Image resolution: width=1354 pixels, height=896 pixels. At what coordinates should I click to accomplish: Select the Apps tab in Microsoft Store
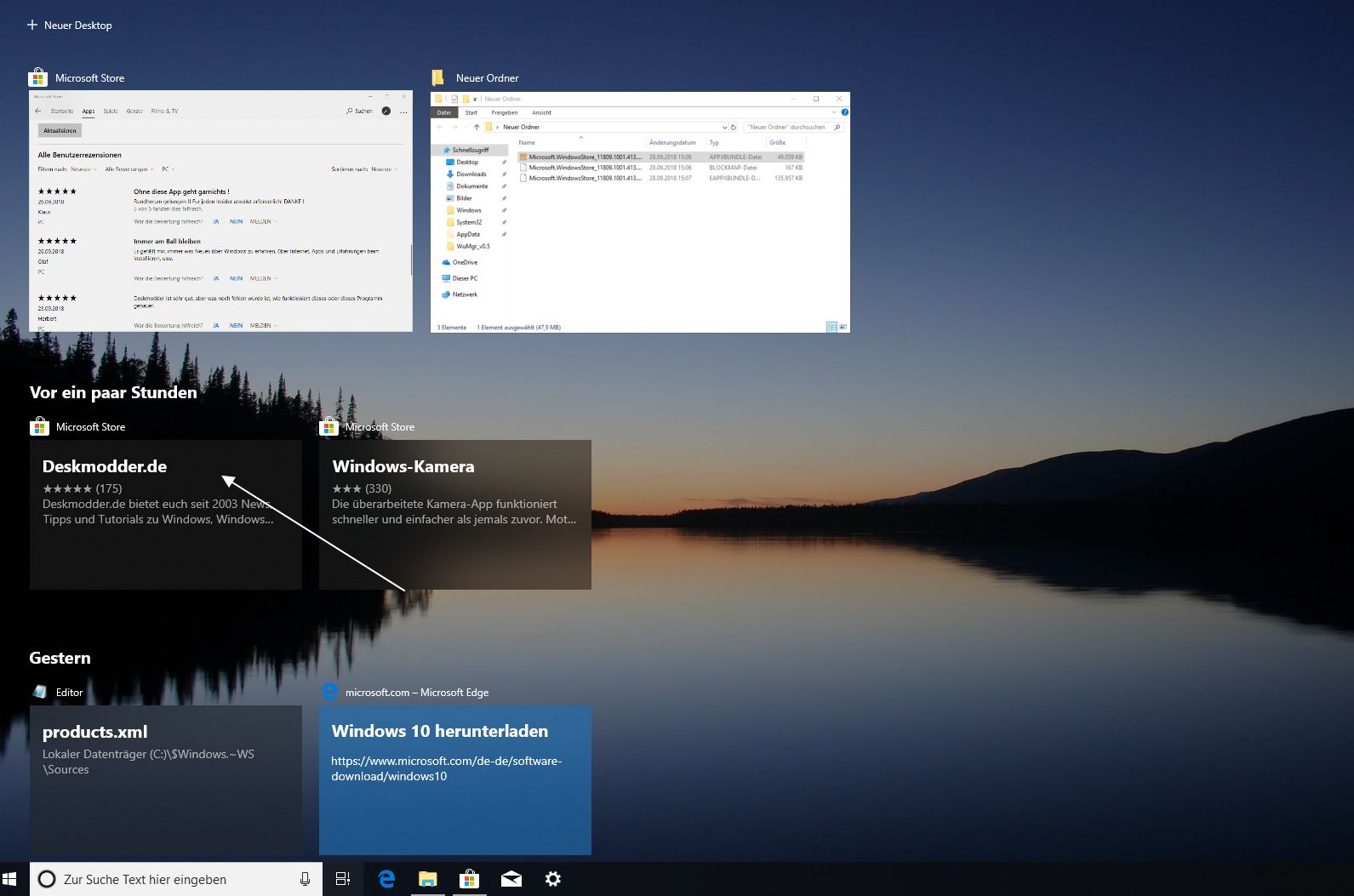89,111
